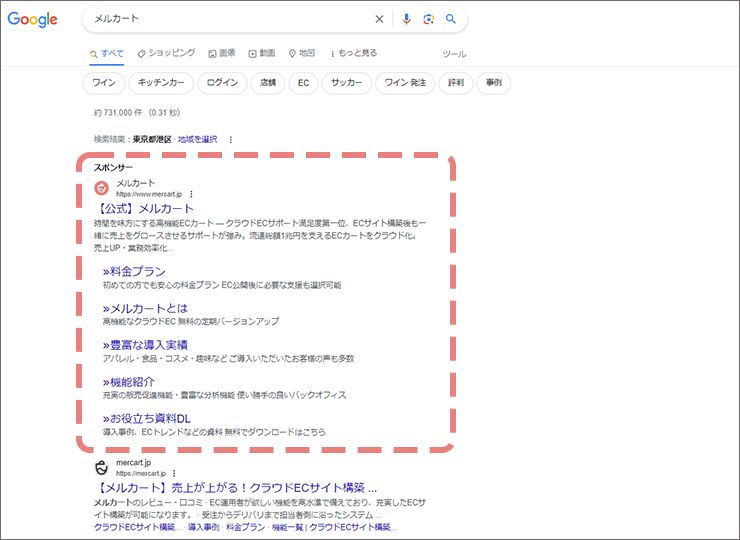Switch to the ショッピング tab
Image resolution: width=740 pixels, height=540 pixels.
click(x=166, y=53)
